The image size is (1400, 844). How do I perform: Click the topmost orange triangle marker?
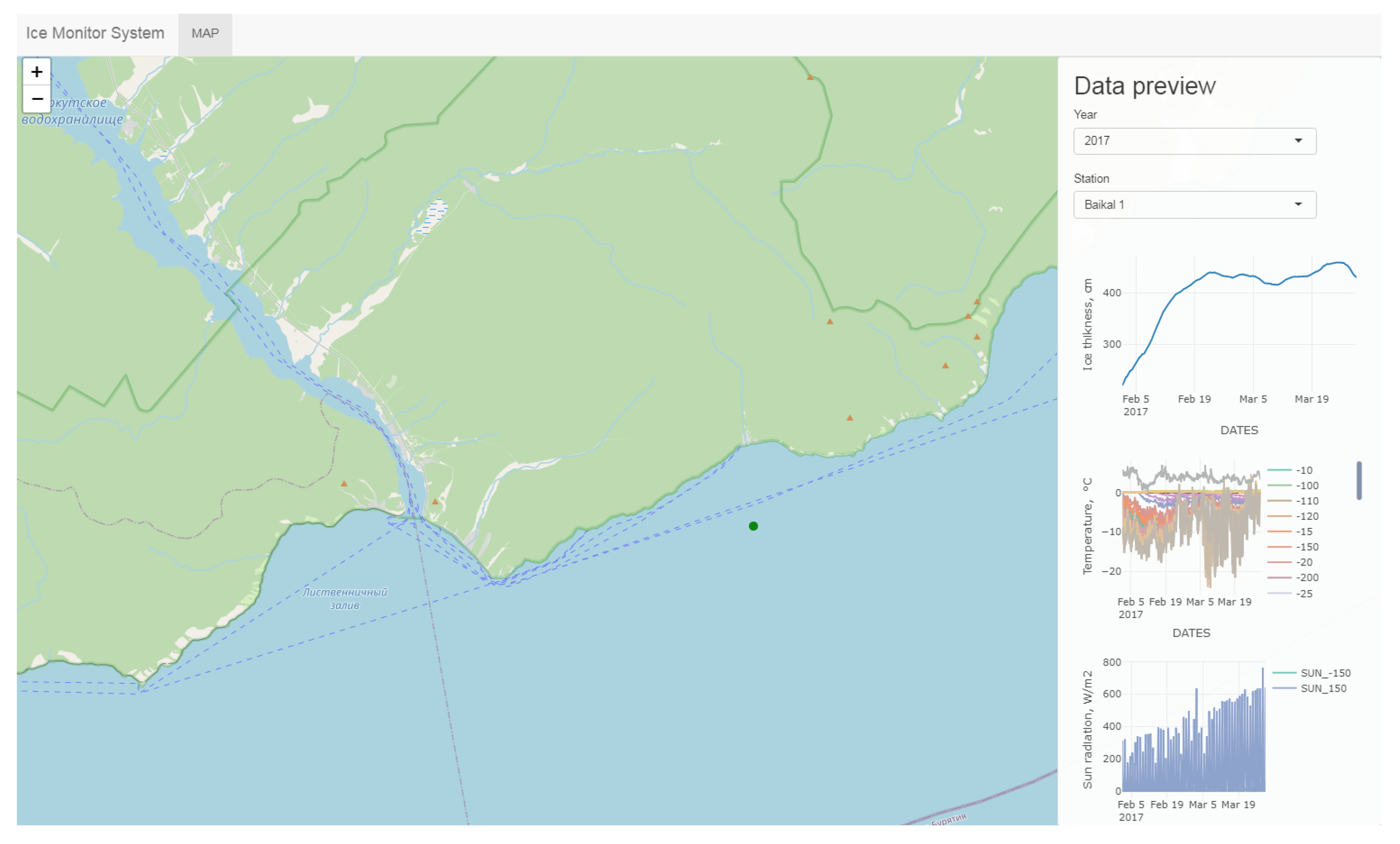click(810, 77)
